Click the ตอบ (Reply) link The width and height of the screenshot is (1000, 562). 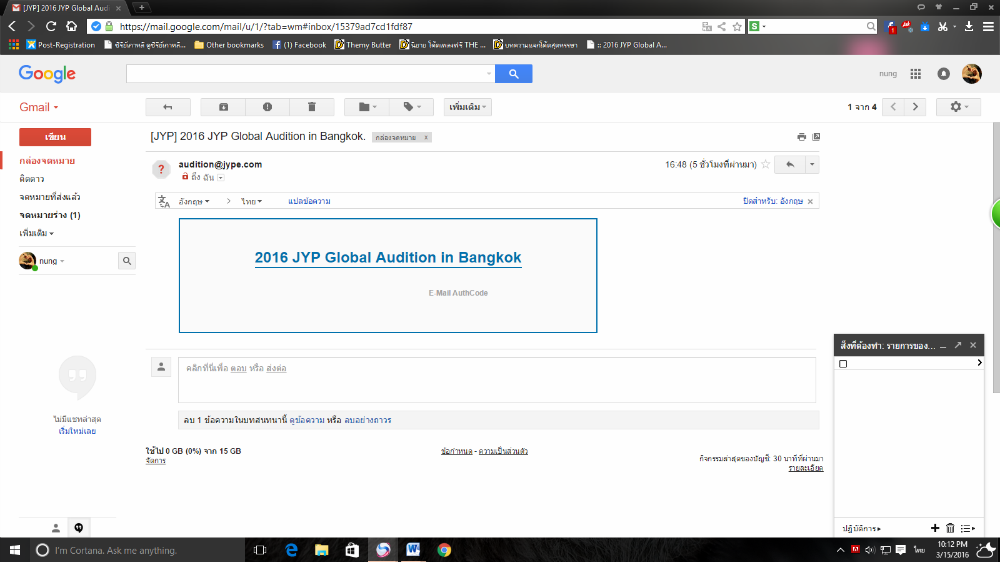pos(239,368)
